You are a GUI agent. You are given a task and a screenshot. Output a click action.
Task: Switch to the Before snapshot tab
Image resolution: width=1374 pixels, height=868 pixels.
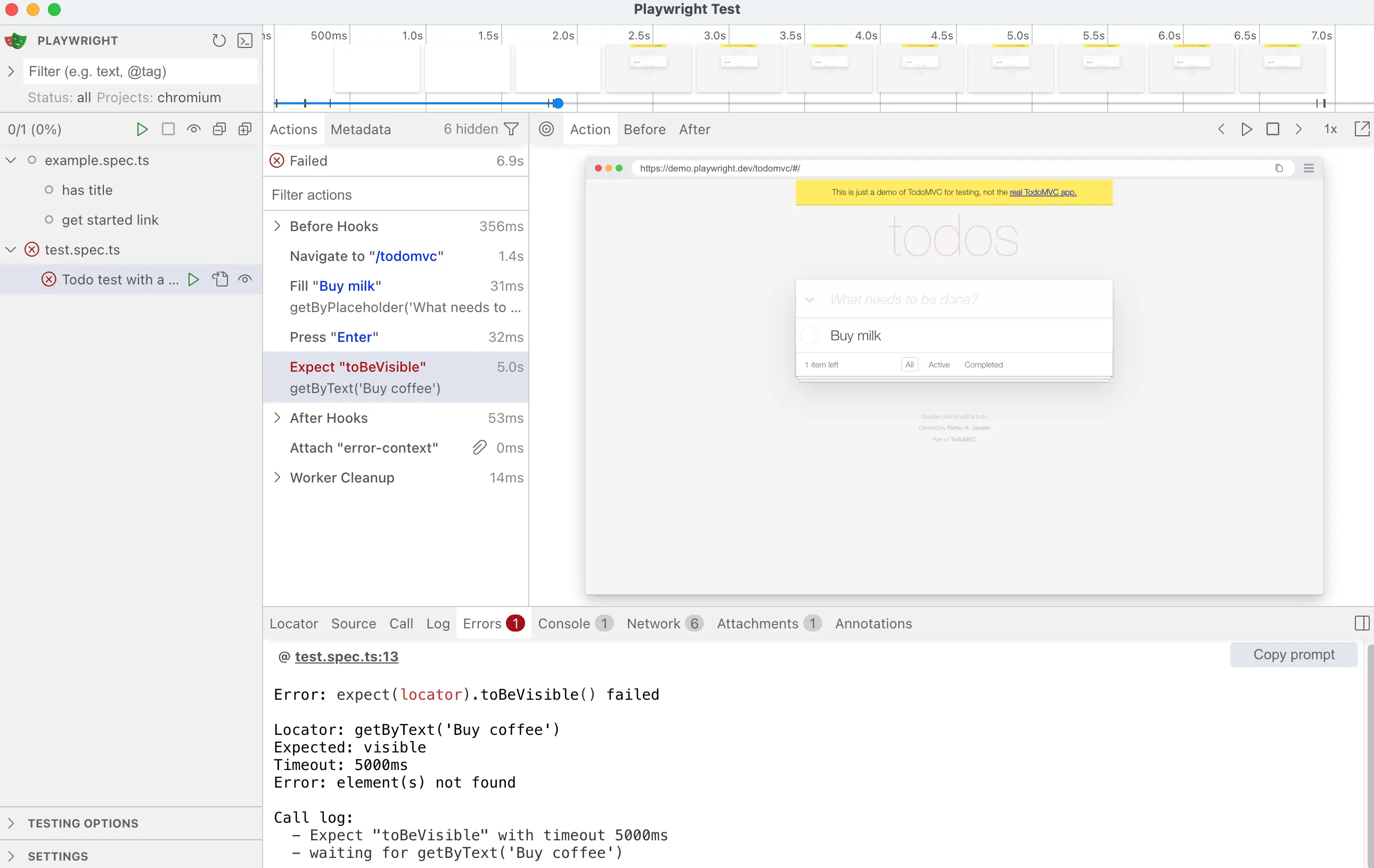click(x=645, y=129)
